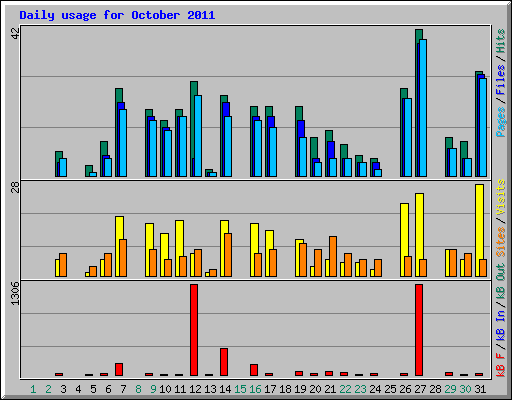Viewport: 512px width, 400px height.
Task: Click x-axis day label 2
Action: click(48, 389)
